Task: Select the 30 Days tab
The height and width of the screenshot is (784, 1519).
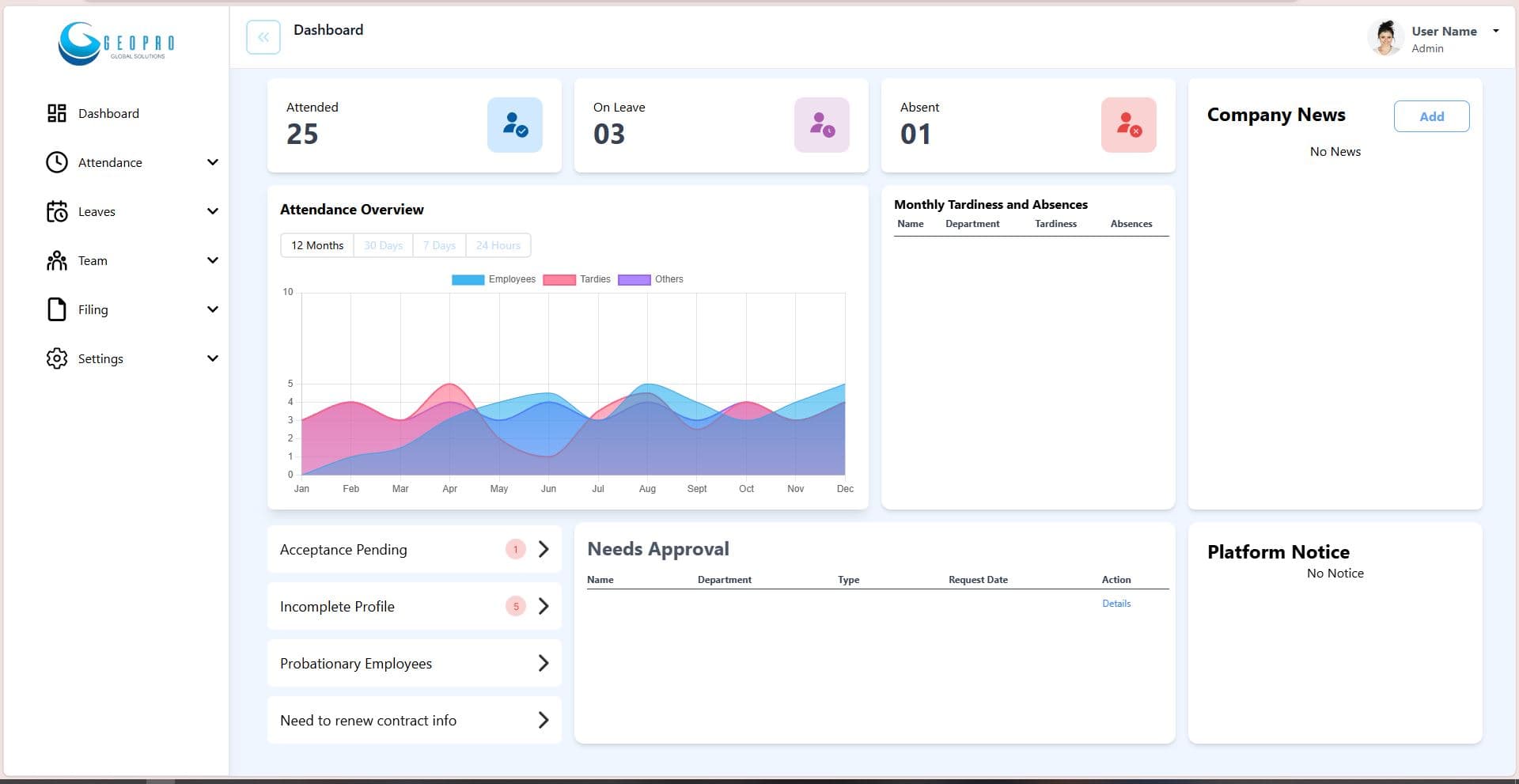Action: [384, 245]
